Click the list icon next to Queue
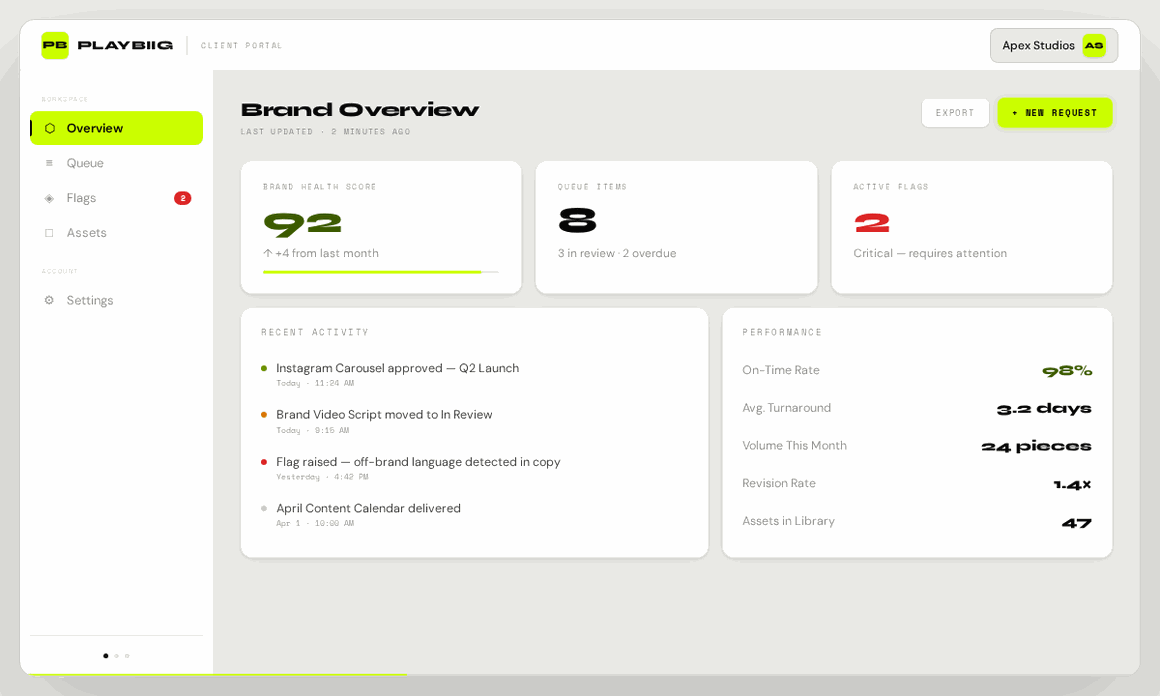1160x696 pixels. [x=49, y=163]
